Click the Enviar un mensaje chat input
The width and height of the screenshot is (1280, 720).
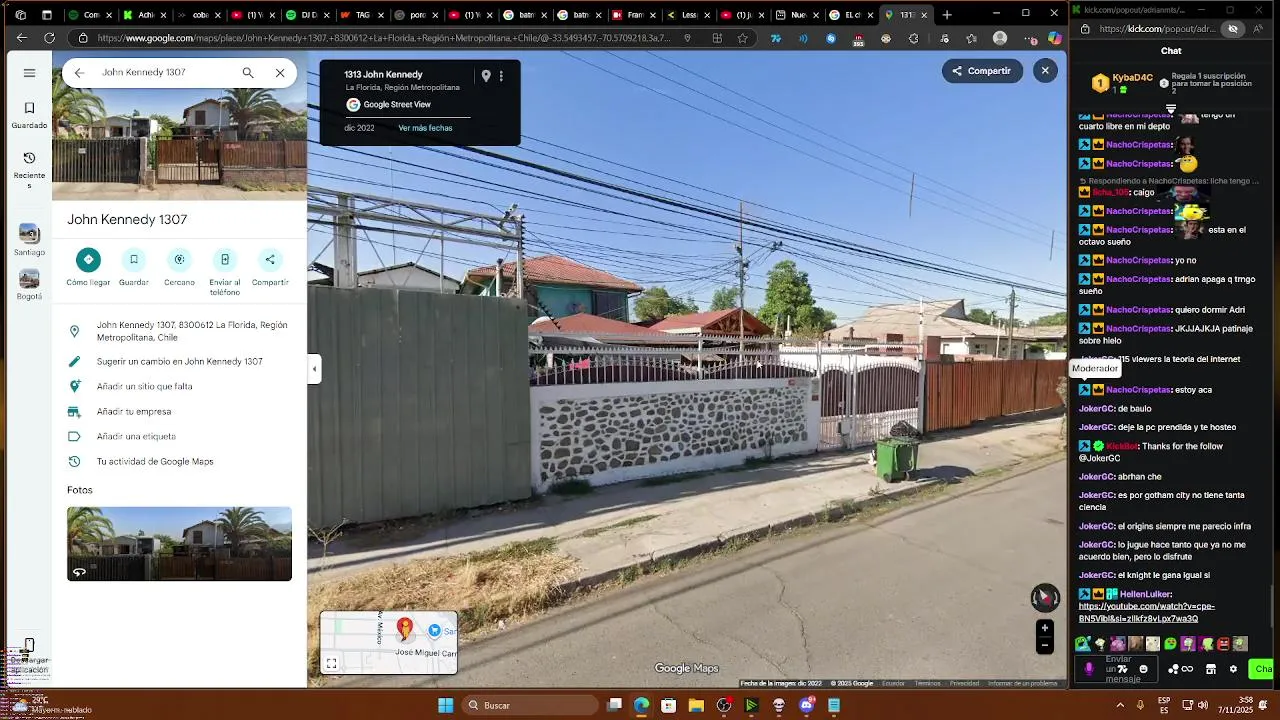pyautogui.click(x=1118, y=669)
